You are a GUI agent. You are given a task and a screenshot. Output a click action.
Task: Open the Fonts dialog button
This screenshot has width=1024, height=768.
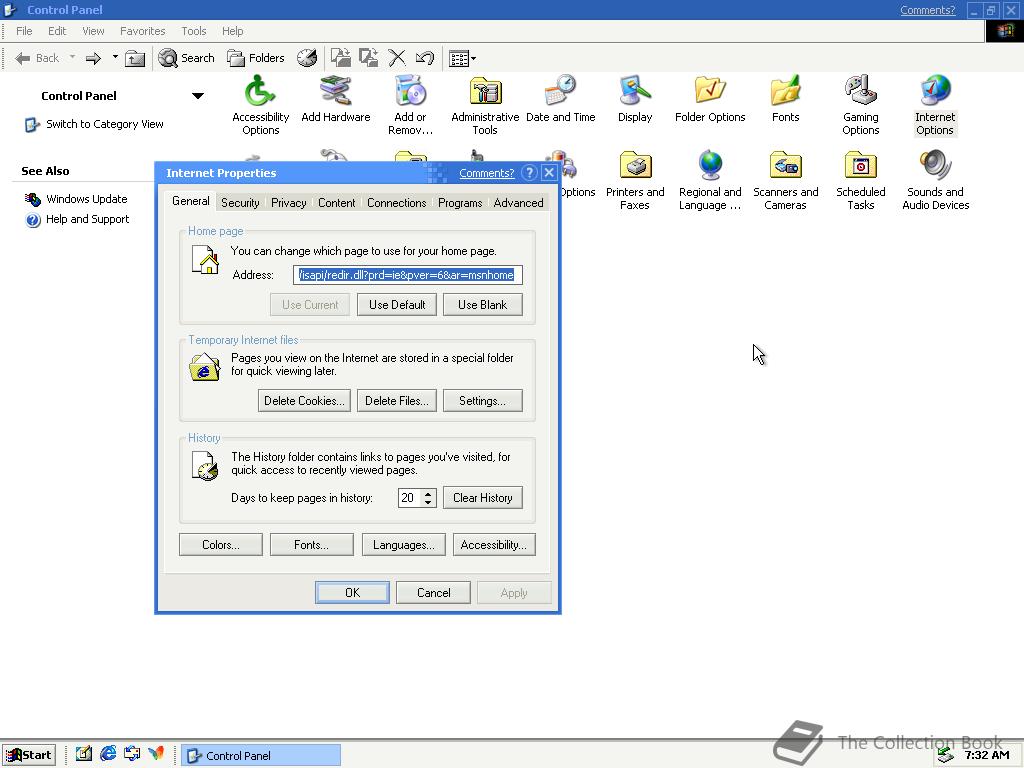click(x=312, y=545)
